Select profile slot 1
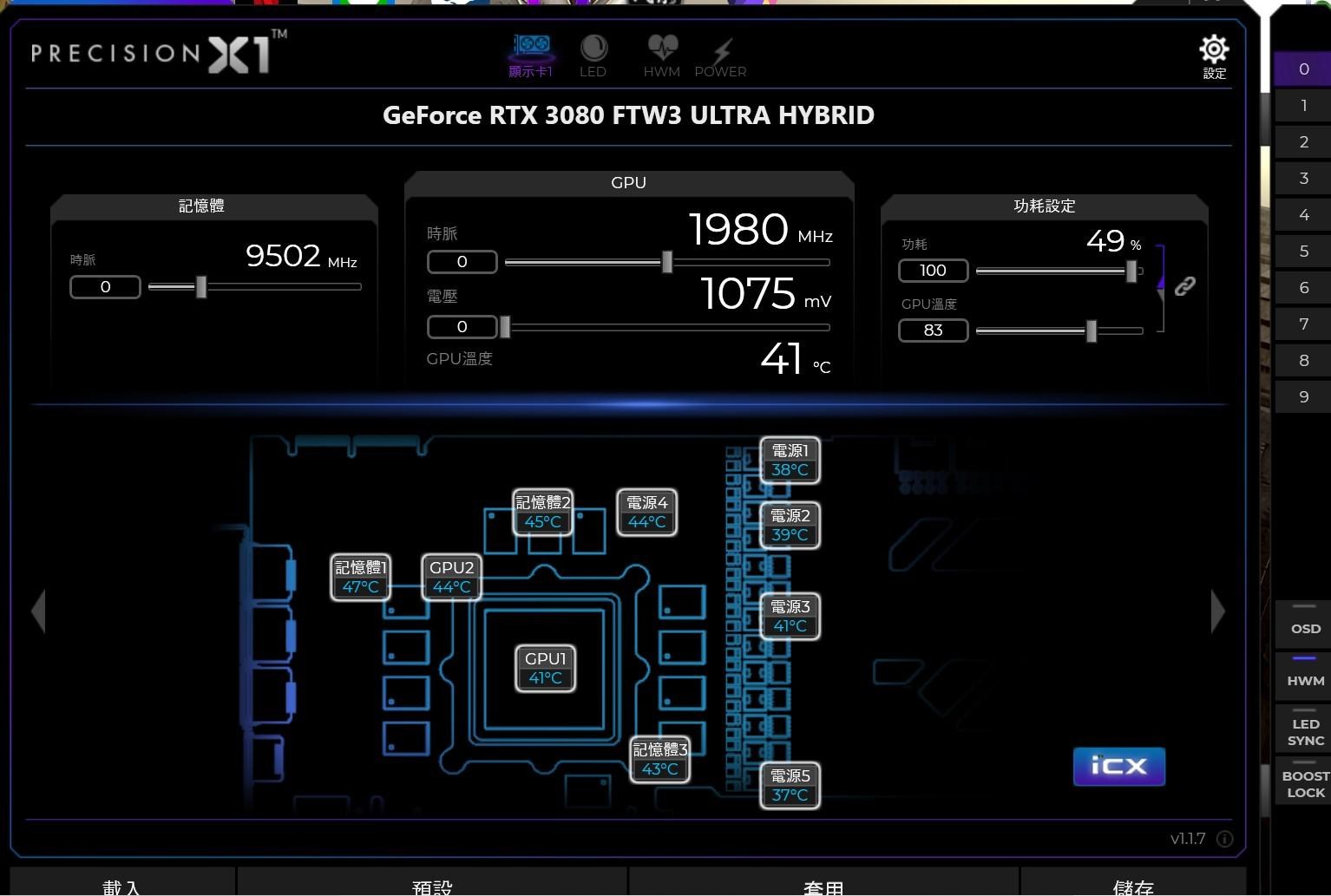 (x=1303, y=106)
